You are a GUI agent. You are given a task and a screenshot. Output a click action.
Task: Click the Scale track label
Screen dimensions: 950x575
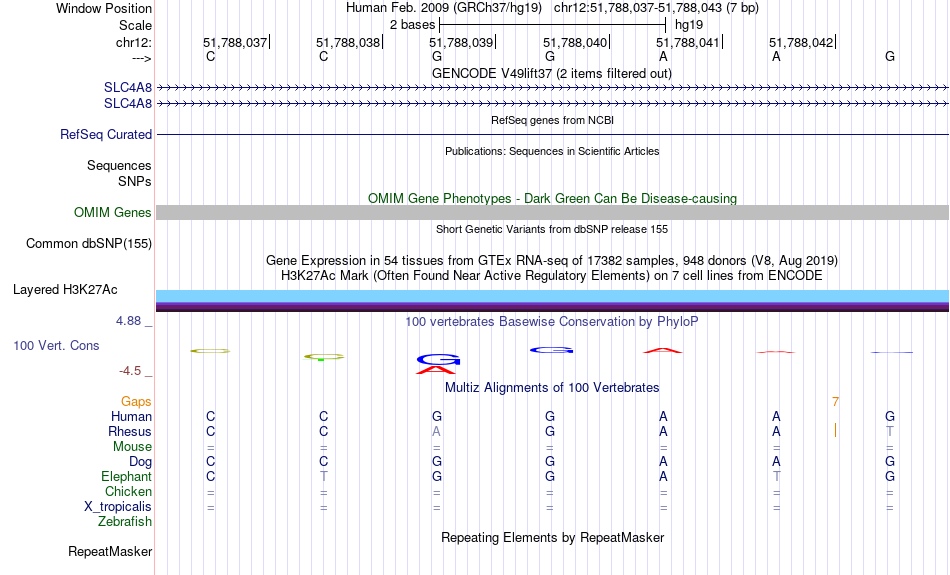click(135, 25)
